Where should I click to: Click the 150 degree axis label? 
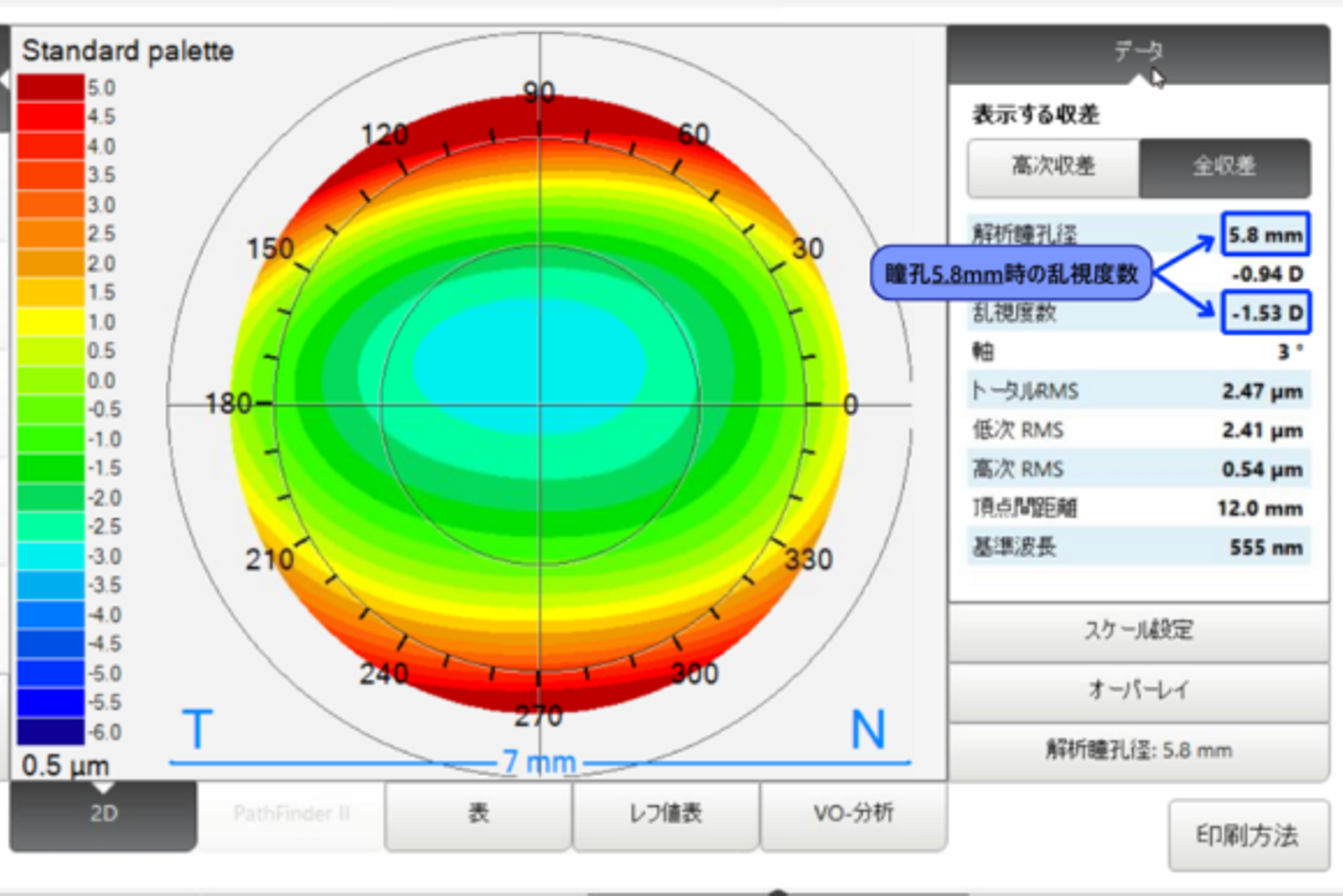coord(270,249)
